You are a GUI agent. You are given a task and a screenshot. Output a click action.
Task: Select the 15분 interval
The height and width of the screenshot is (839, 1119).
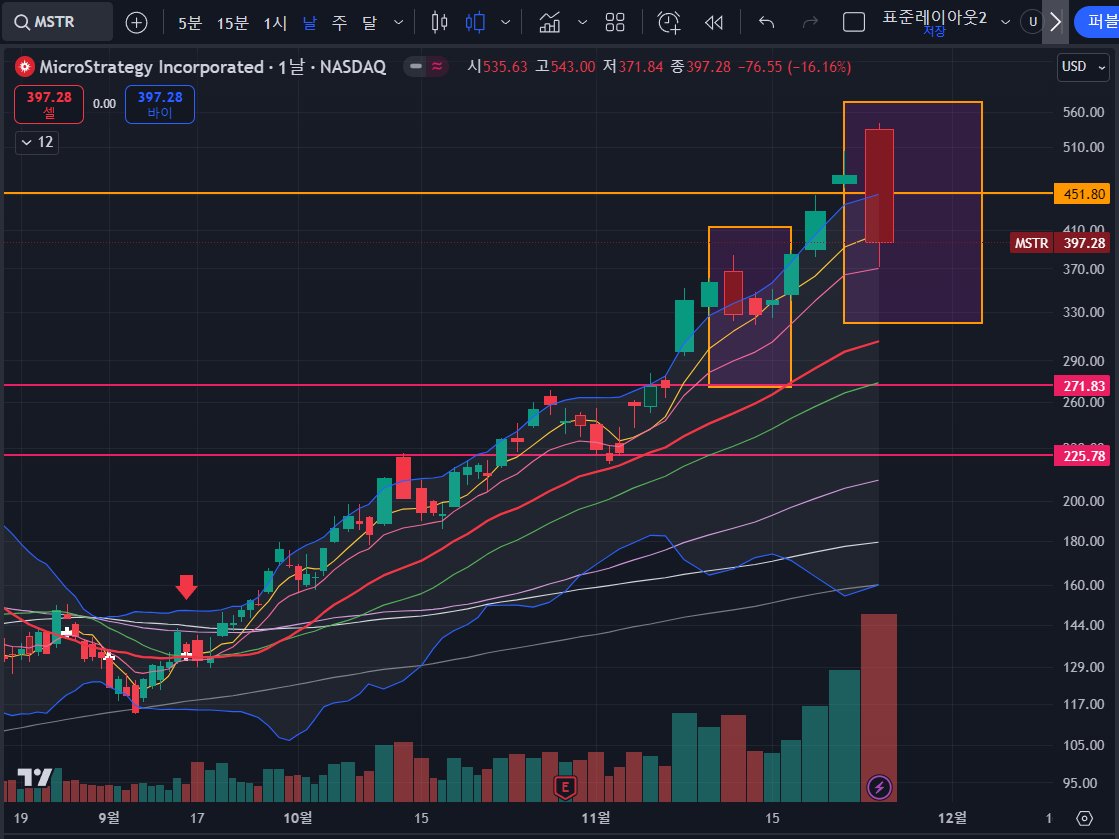[x=233, y=23]
